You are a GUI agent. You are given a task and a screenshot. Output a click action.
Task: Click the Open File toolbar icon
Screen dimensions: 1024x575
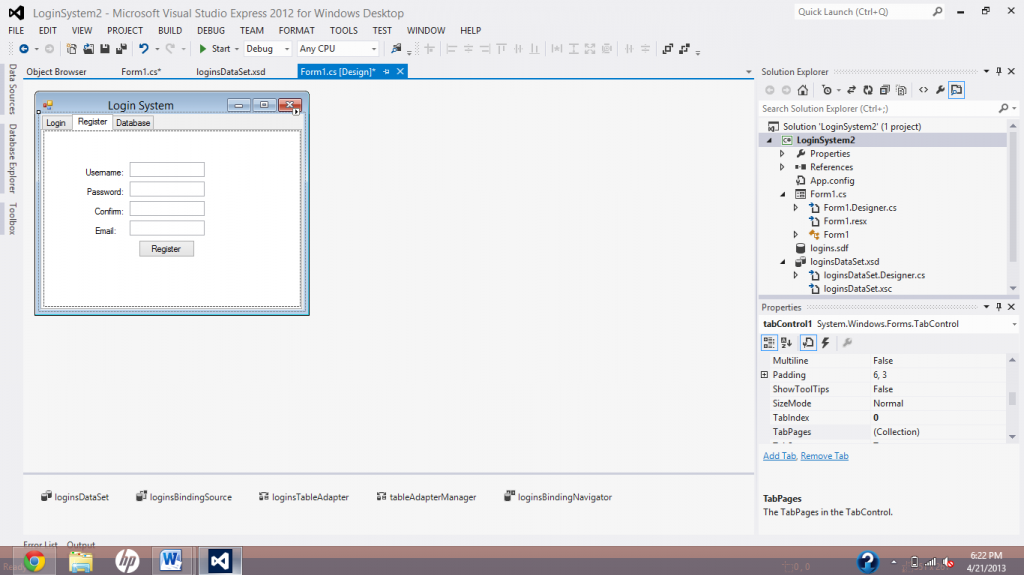point(88,49)
